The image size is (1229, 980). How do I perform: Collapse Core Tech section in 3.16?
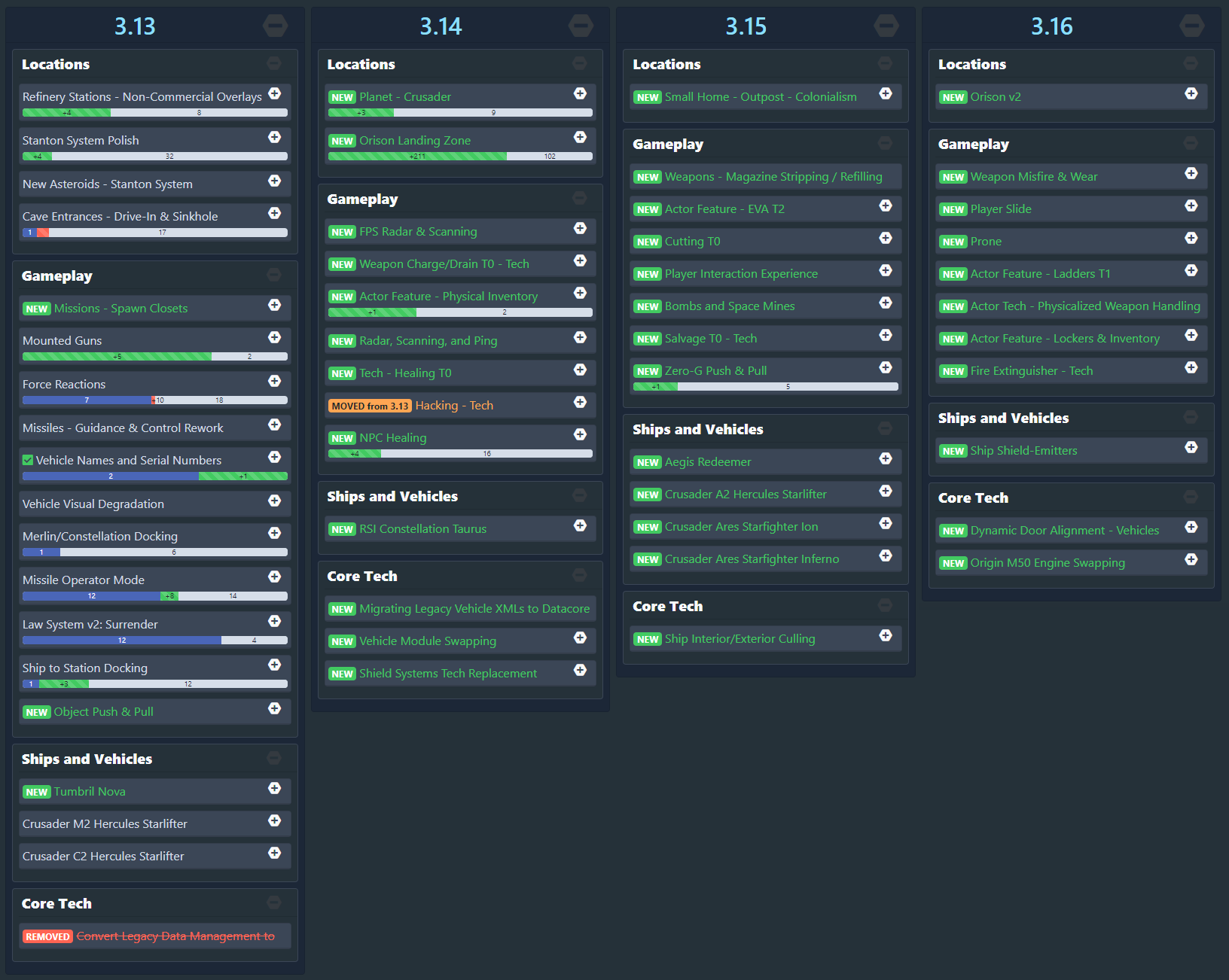point(1190,497)
